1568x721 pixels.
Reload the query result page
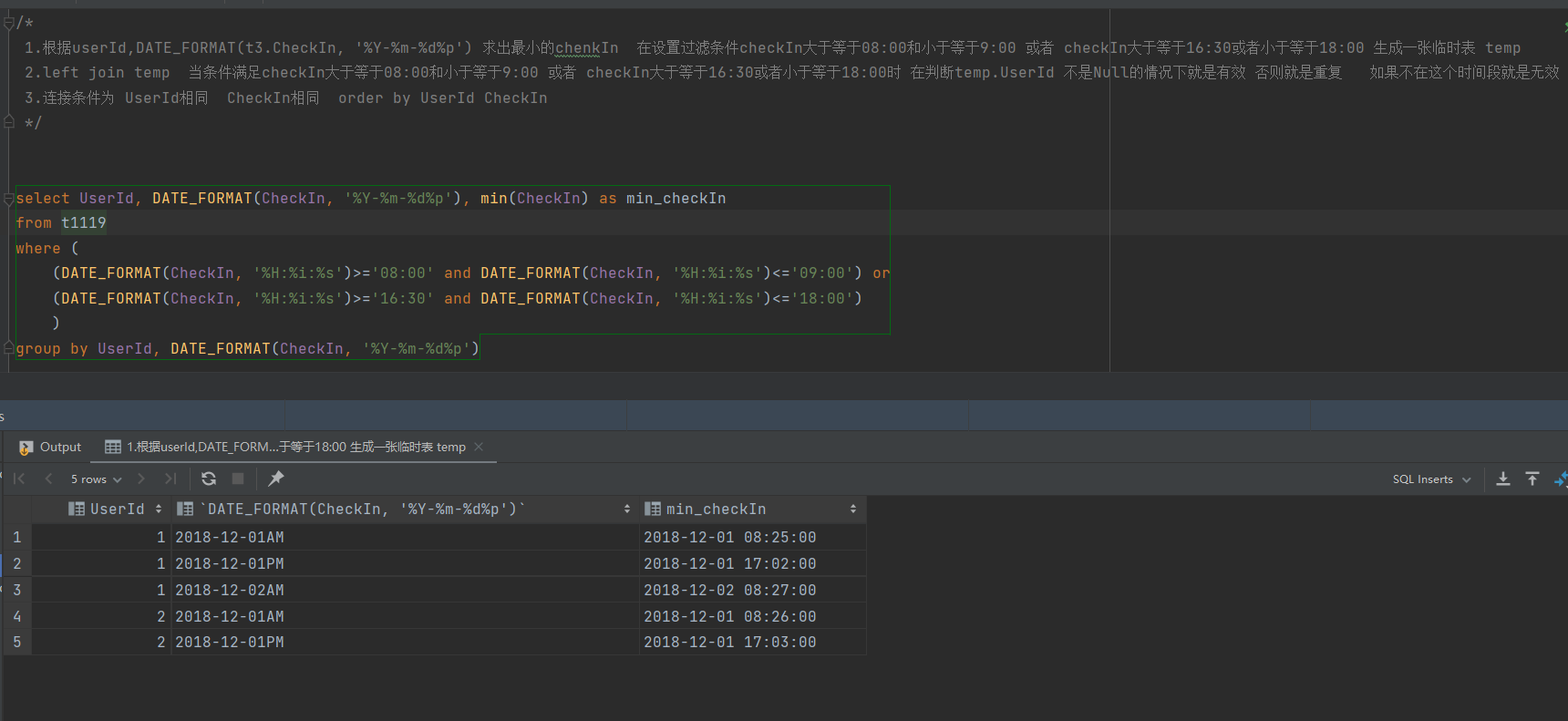point(209,479)
